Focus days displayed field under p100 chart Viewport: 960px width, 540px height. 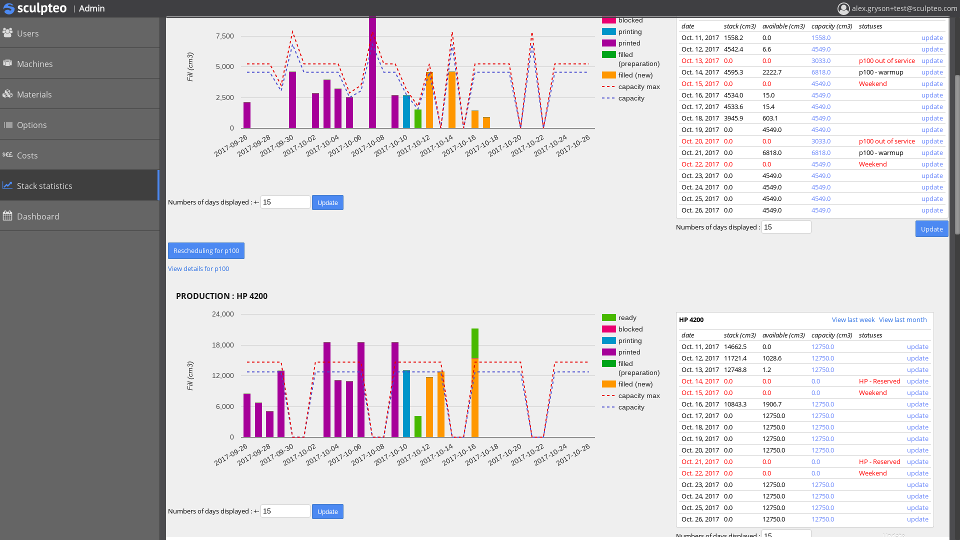click(285, 202)
